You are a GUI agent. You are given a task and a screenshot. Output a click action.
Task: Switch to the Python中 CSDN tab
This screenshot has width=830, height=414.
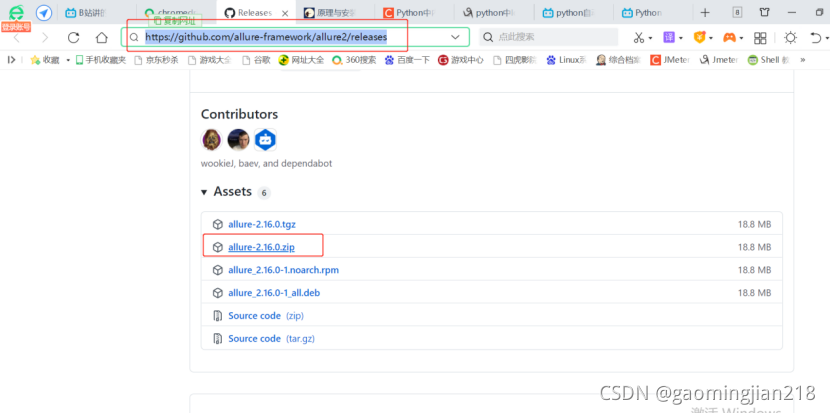414,13
